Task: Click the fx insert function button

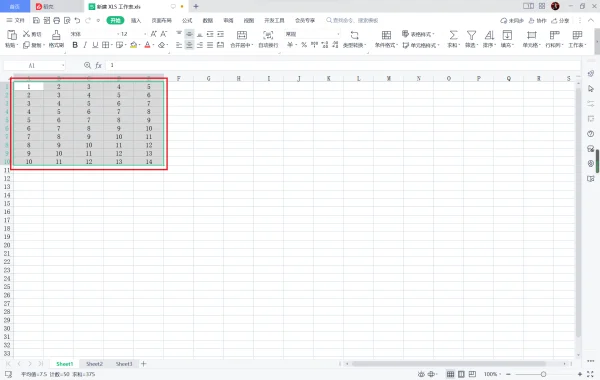Action: point(98,65)
